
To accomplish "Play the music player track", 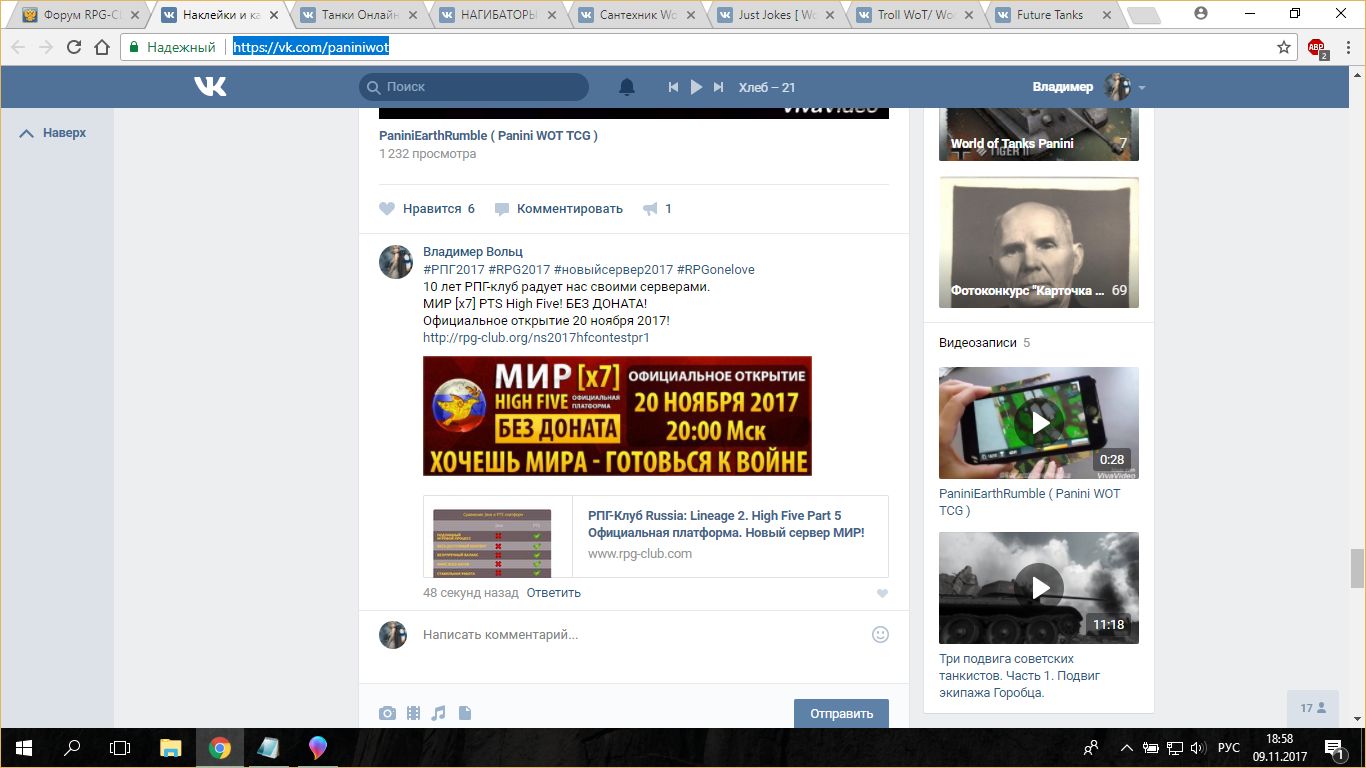I will (x=696, y=87).
